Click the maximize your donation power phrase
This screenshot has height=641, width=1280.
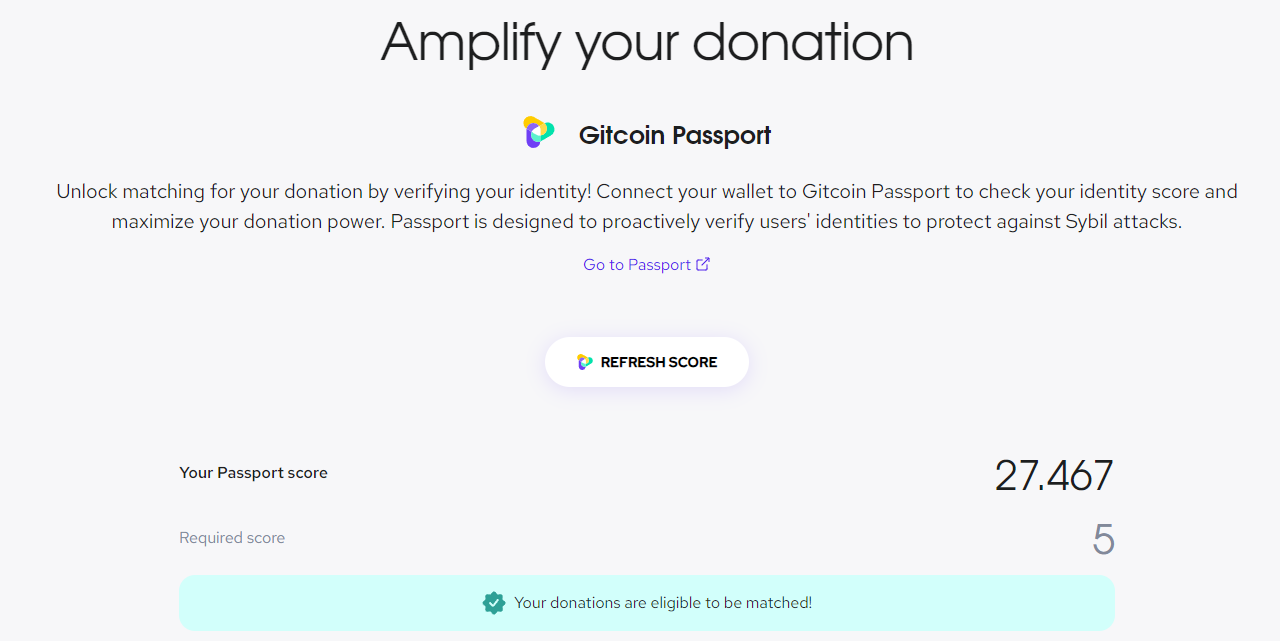click(247, 221)
